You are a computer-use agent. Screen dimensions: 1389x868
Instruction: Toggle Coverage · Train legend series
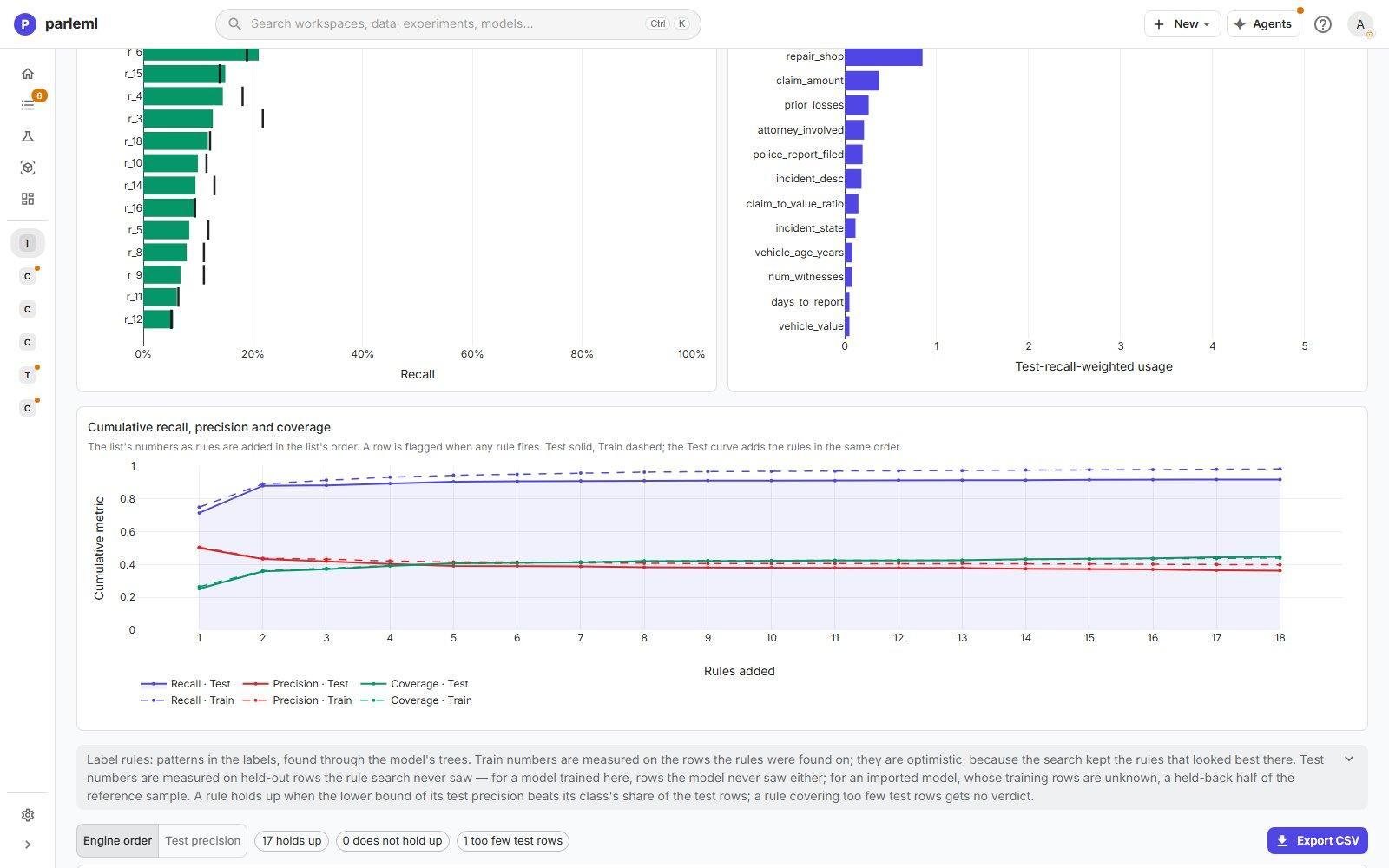click(416, 700)
